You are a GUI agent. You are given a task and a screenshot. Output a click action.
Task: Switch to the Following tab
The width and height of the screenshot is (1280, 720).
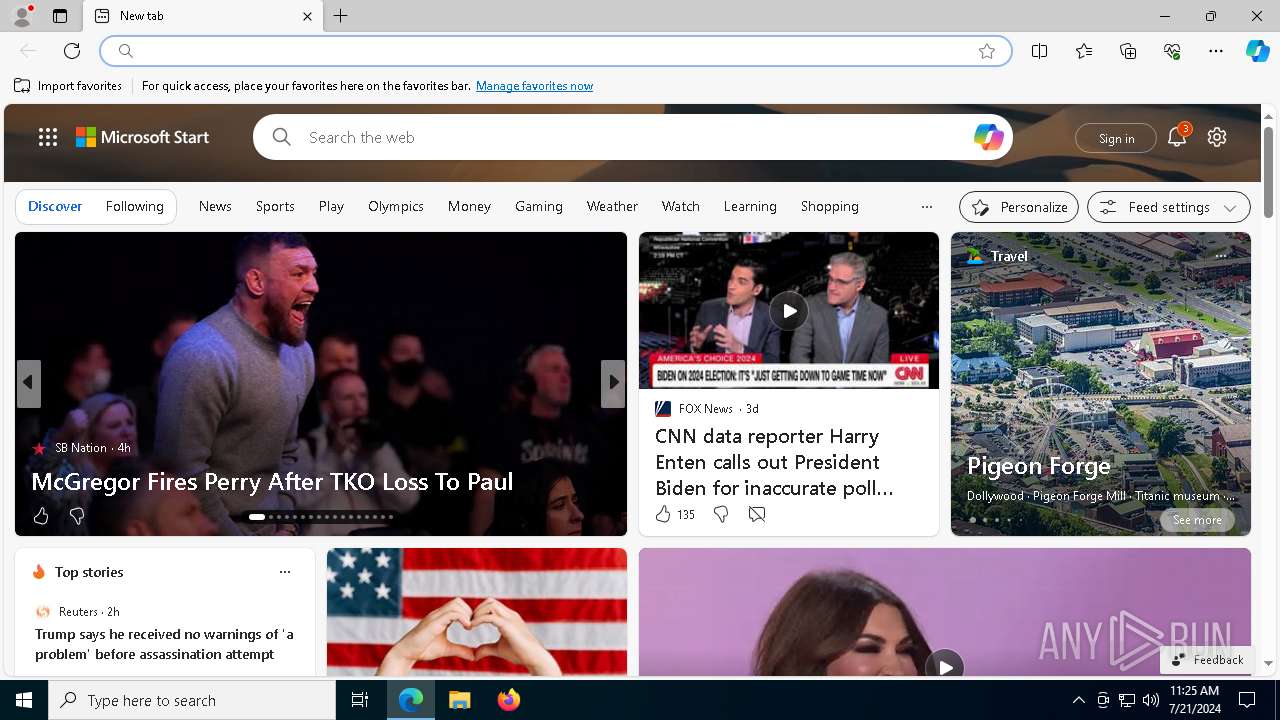point(135,206)
